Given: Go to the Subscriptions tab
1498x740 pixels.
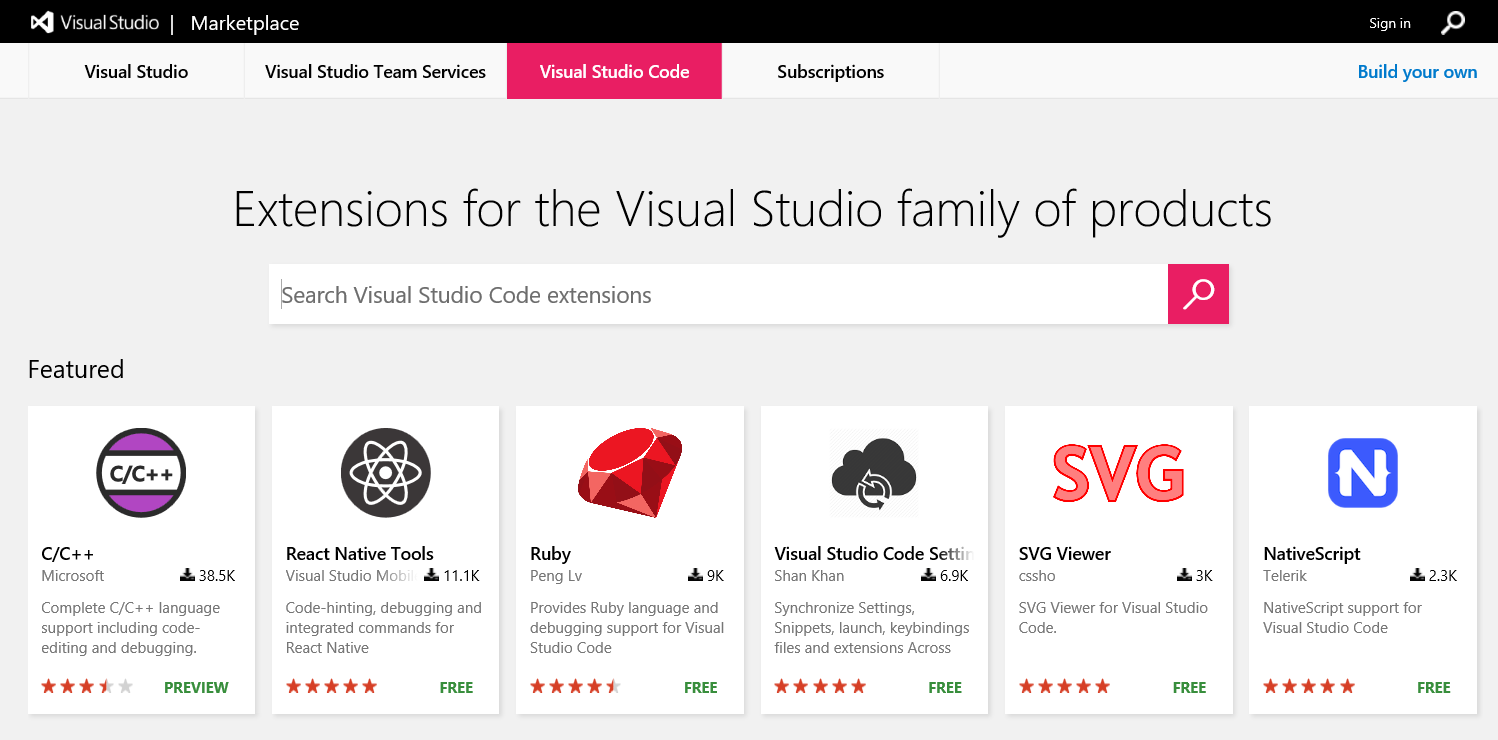Looking at the screenshot, I should pyautogui.click(x=830, y=72).
